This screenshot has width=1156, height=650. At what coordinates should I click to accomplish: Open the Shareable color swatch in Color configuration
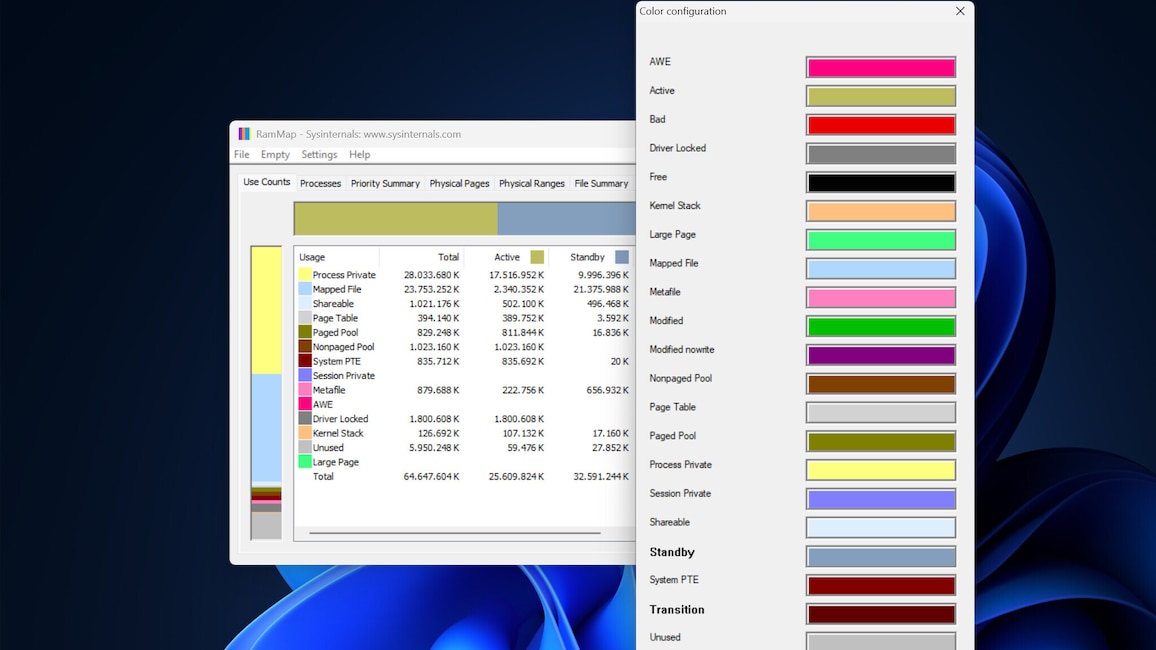coord(881,528)
